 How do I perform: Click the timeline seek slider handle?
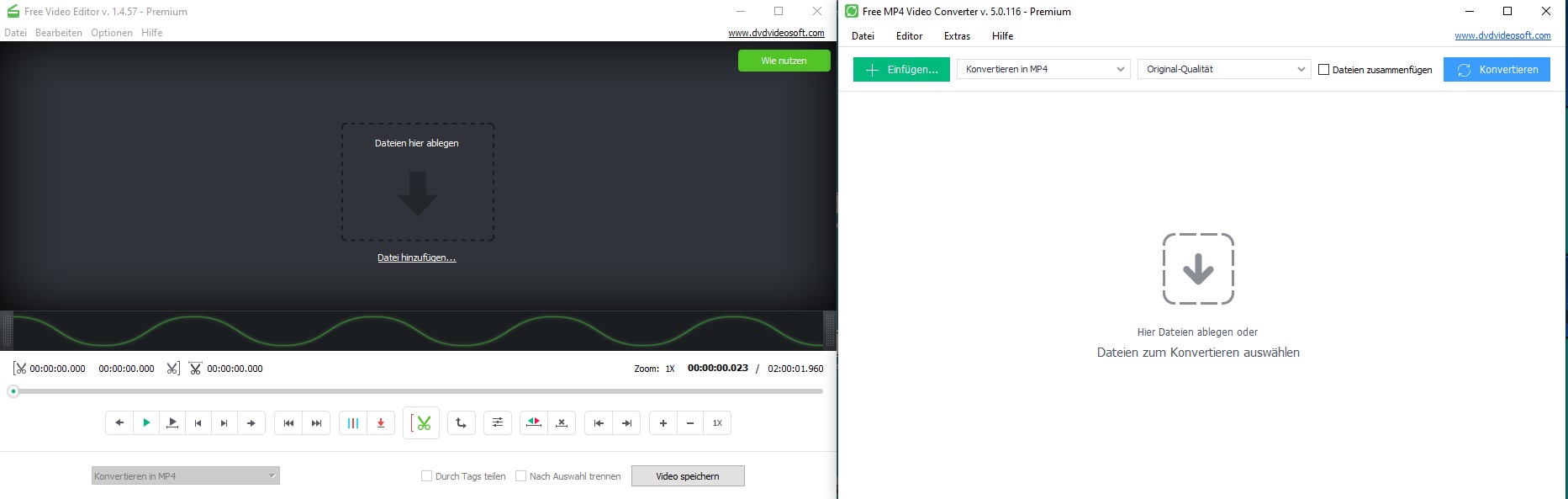[x=13, y=391]
